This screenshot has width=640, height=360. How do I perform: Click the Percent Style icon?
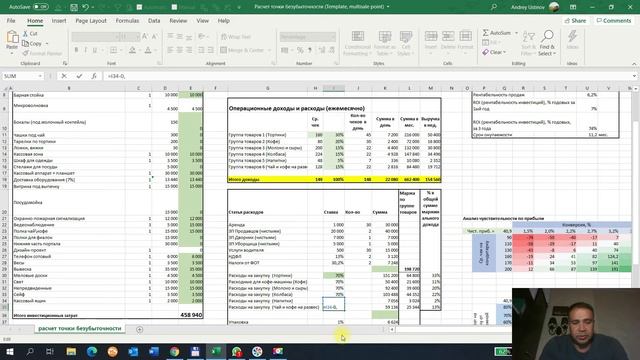coord(300,50)
